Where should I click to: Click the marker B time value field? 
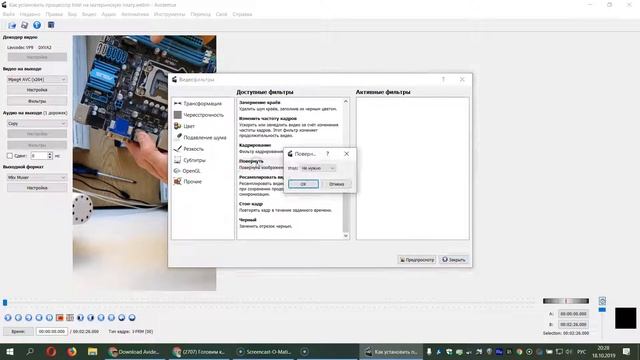[573, 324]
